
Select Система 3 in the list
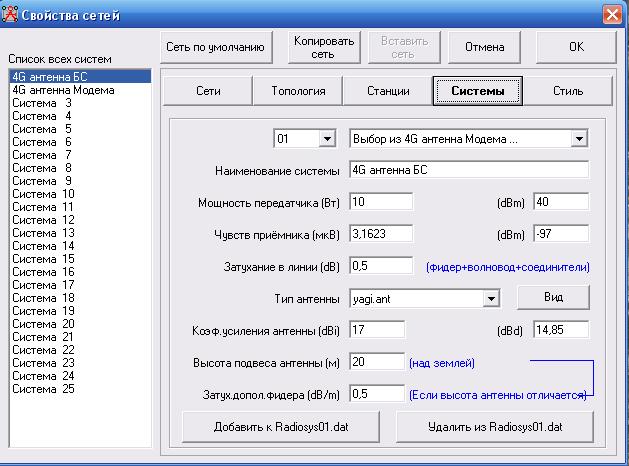(80, 103)
